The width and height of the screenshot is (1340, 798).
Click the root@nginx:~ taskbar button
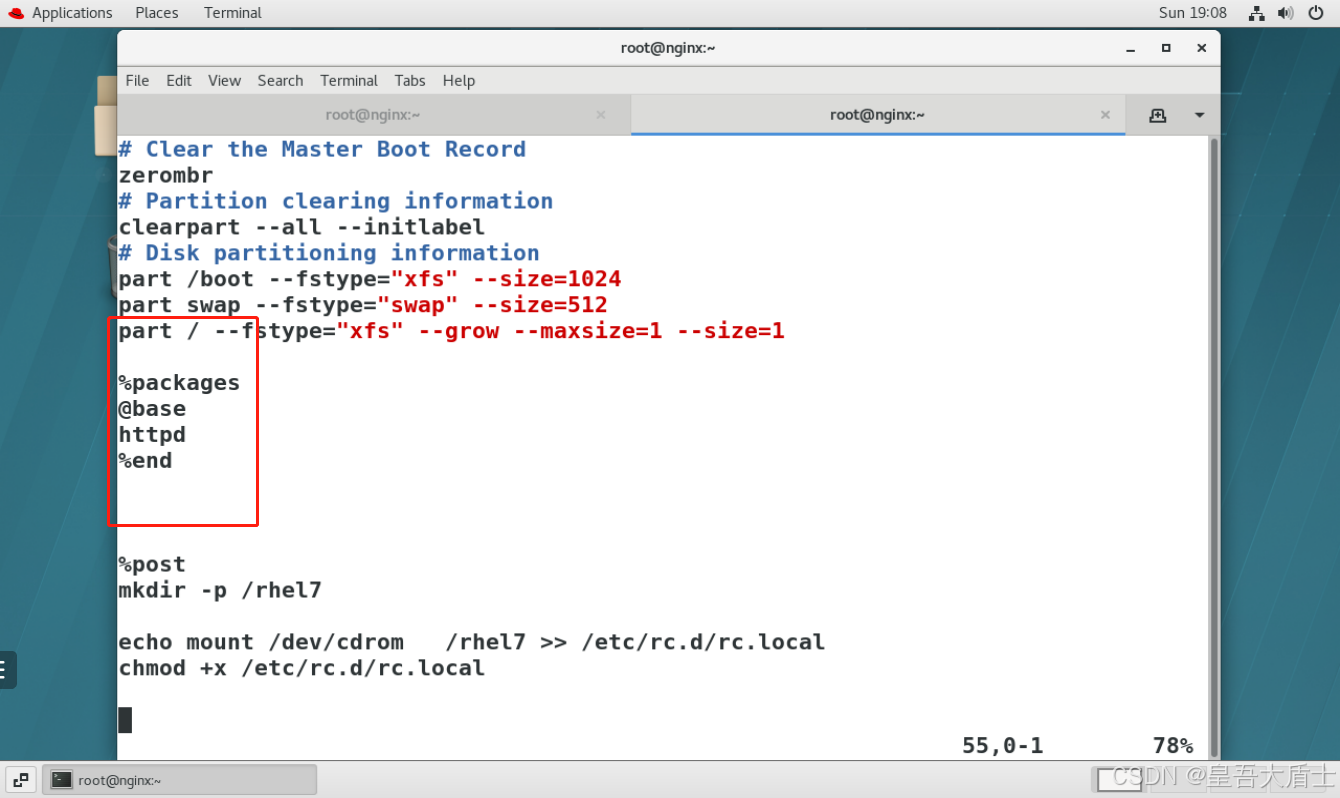[179, 779]
